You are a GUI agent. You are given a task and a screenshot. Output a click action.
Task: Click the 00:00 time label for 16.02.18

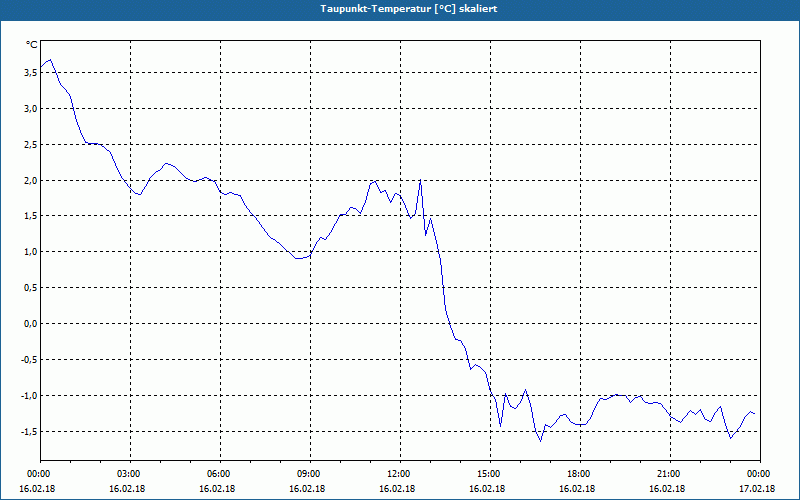(x=37, y=474)
